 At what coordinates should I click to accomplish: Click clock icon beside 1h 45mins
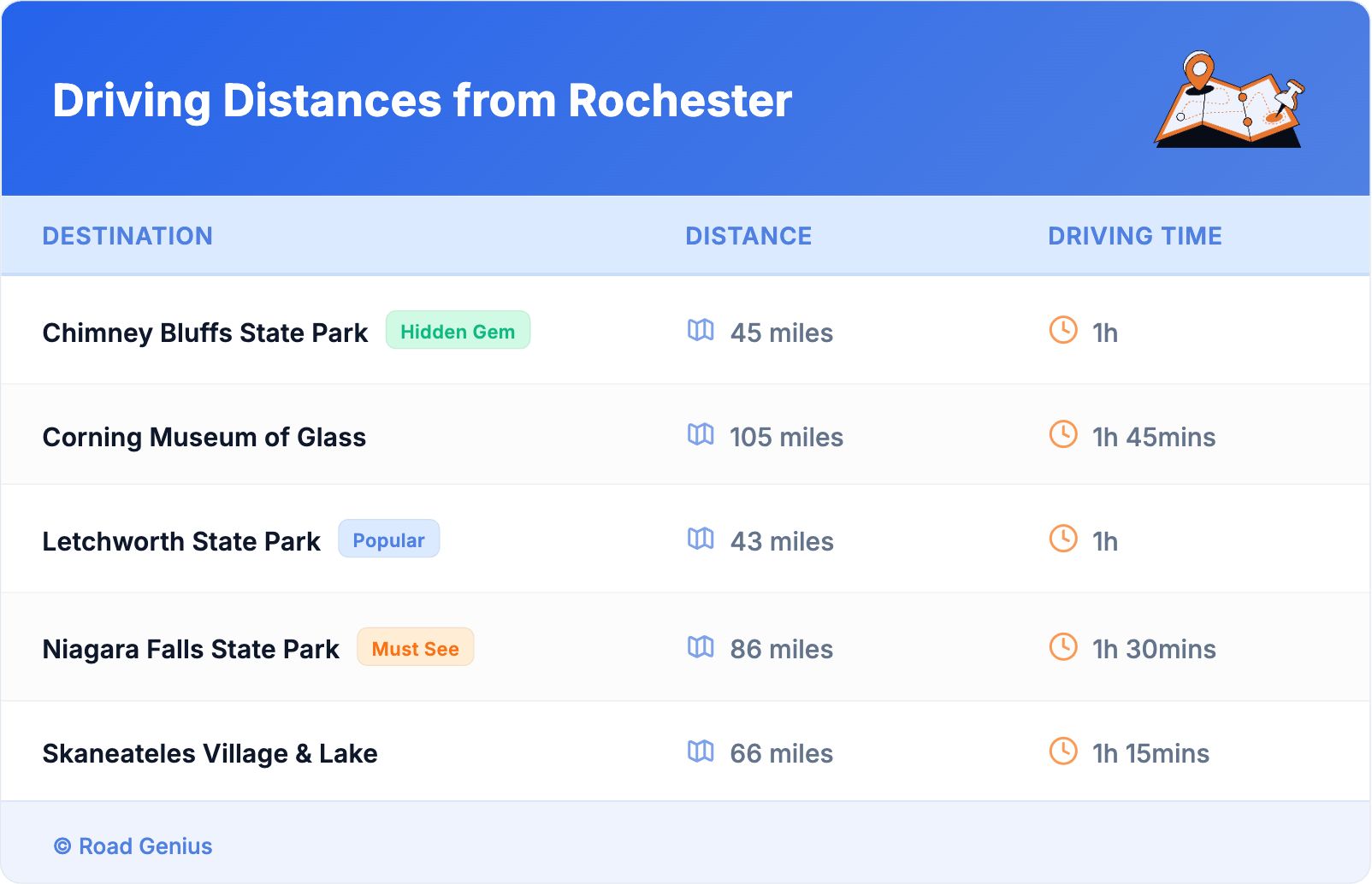tap(1063, 434)
